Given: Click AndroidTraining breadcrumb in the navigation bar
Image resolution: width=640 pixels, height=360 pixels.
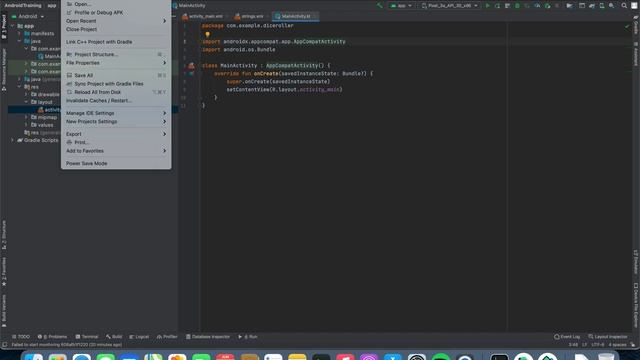Looking at the screenshot, I should pos(23,6).
